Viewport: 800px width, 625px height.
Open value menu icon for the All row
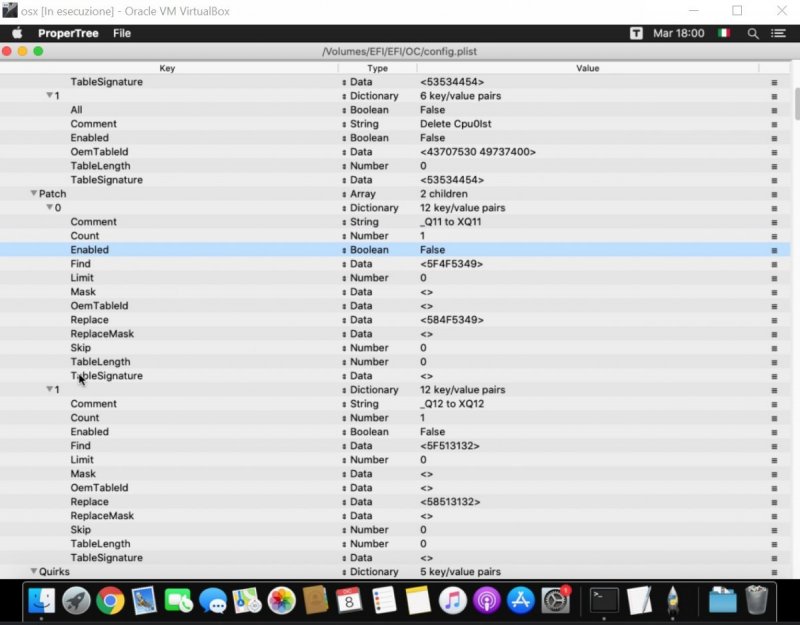(x=774, y=111)
